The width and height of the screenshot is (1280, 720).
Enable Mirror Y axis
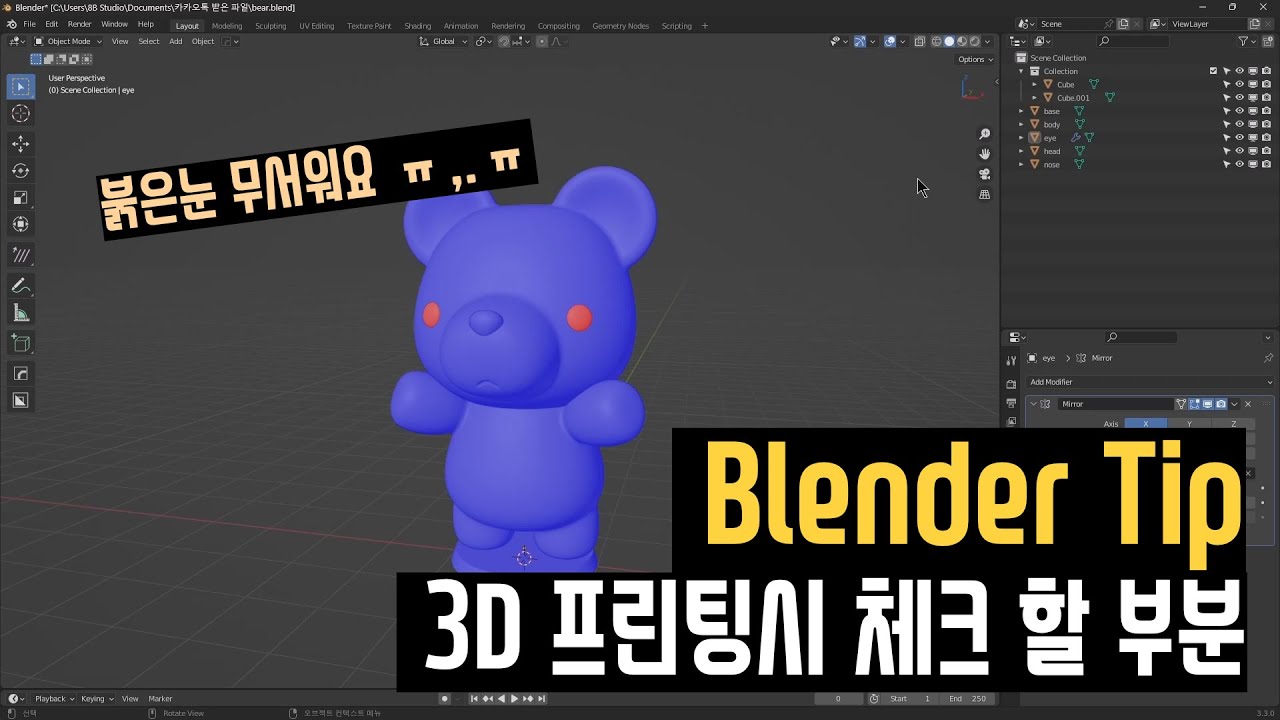(x=1189, y=424)
